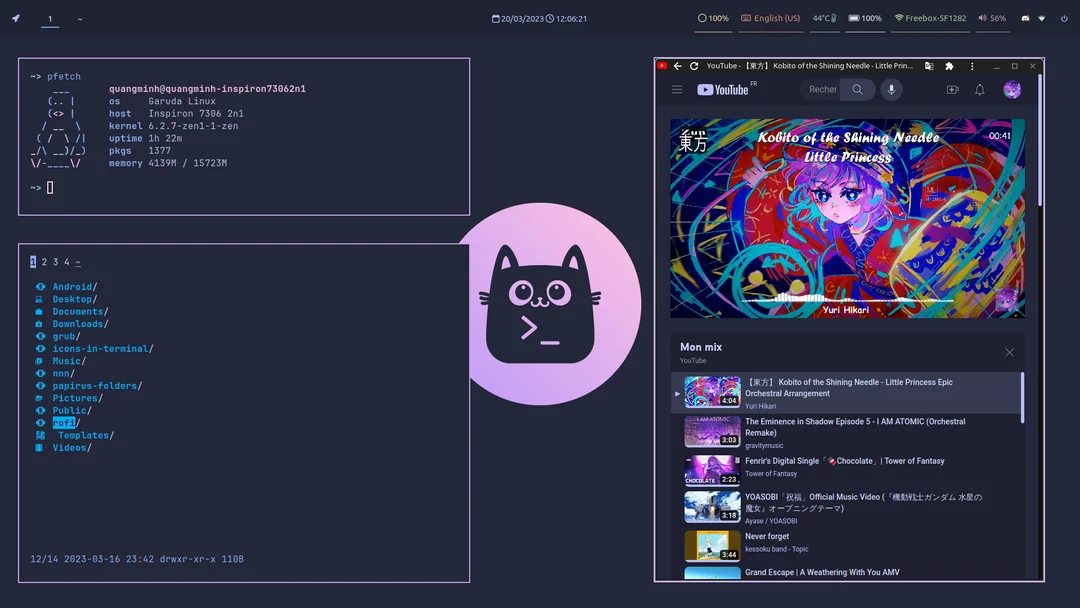The width and height of the screenshot is (1080, 608).
Task: Open the YouTube sidebar hamburger menu
Action: point(677,89)
